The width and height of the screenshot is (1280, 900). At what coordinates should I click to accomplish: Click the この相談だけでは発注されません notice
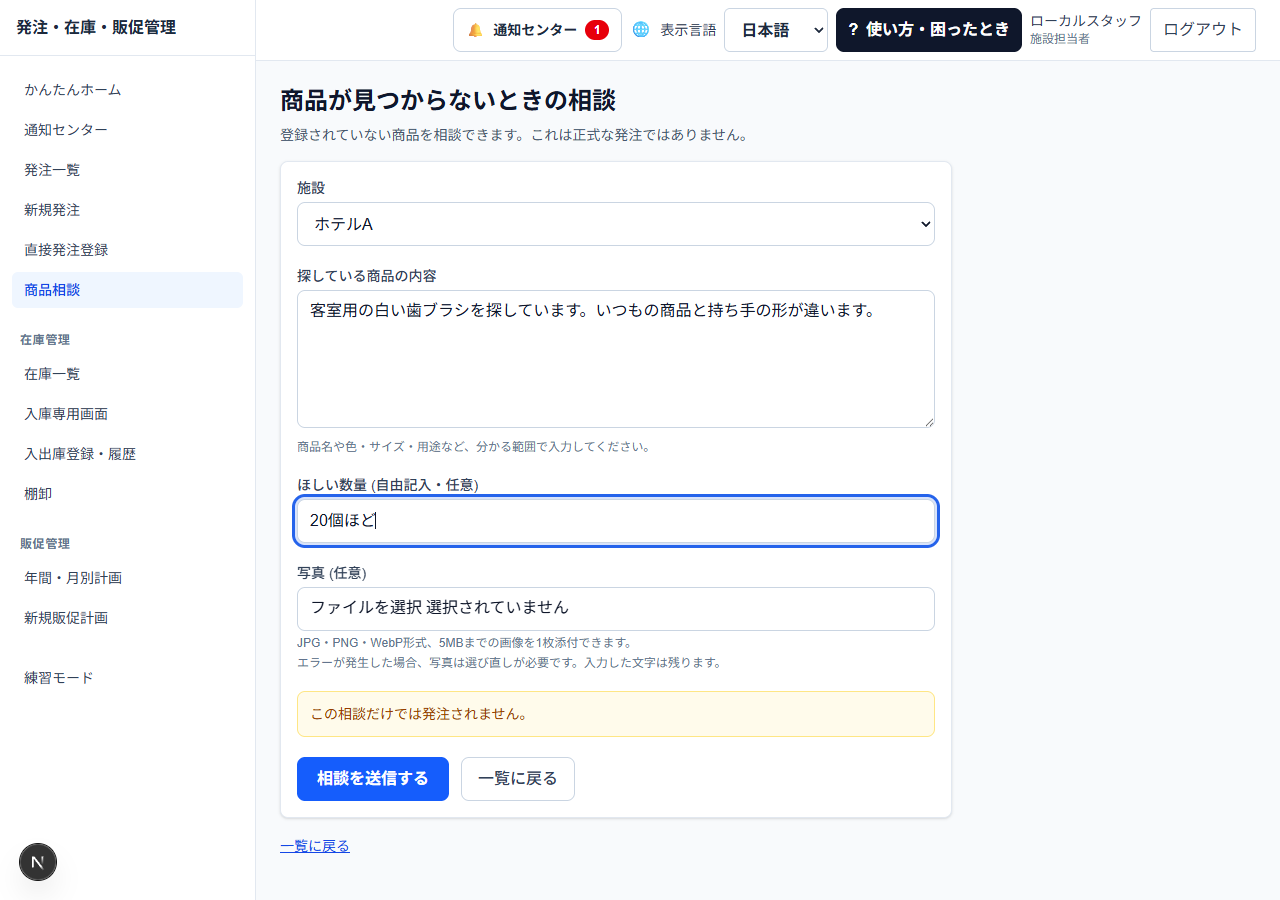coord(616,714)
